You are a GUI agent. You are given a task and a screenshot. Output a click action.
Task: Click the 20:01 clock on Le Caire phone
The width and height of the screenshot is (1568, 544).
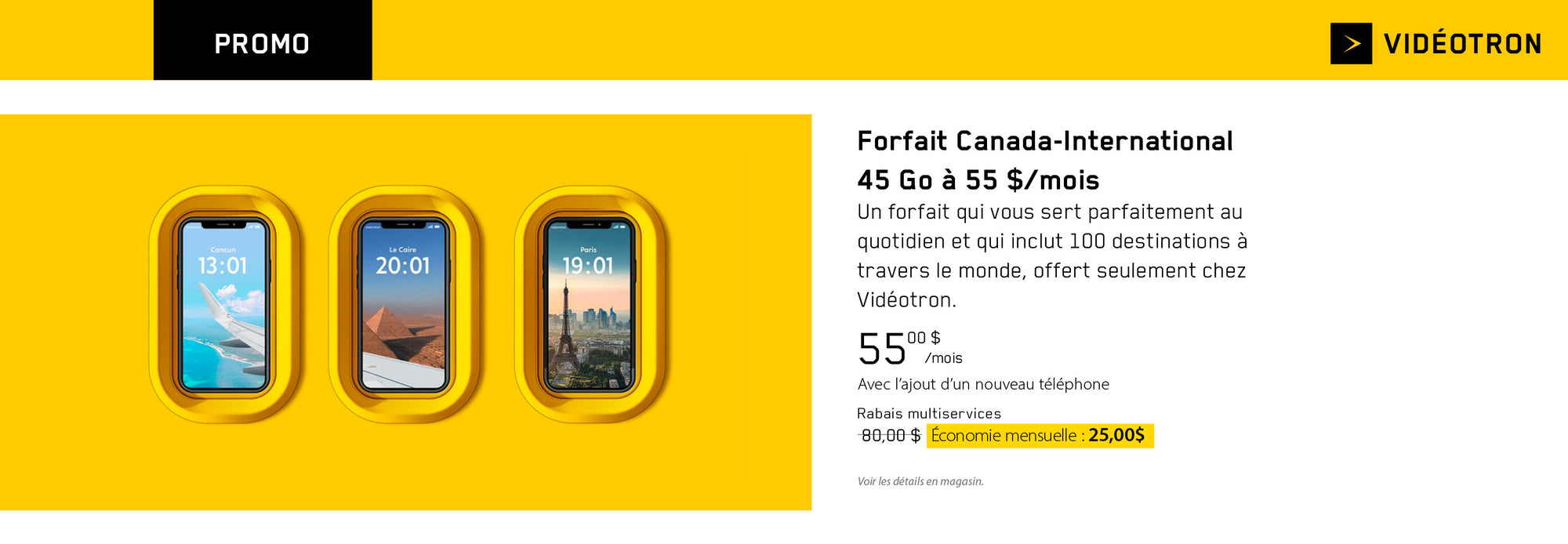pos(403,267)
